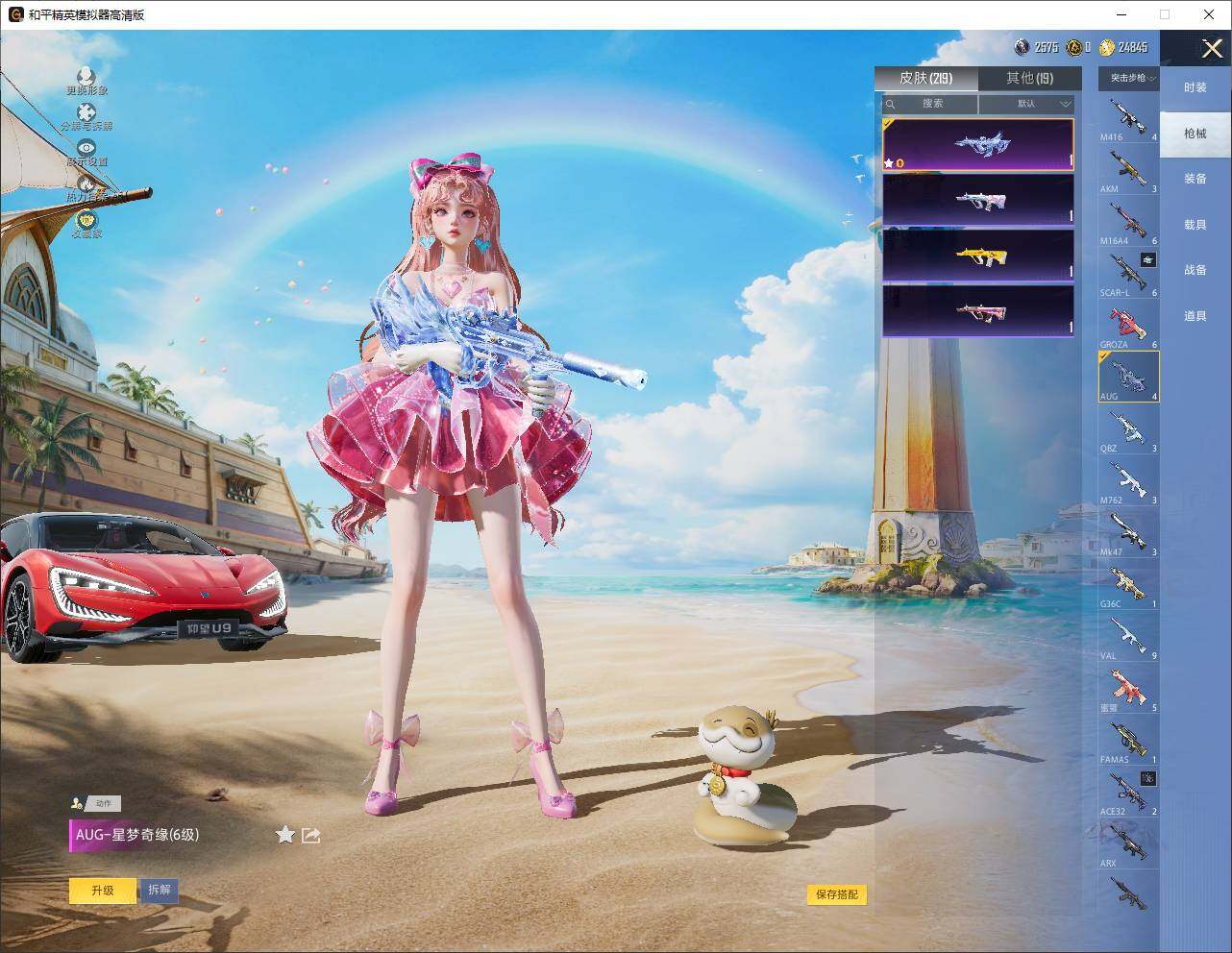Switch to the 皮肤(219) tab
Image resolution: width=1232 pixels, height=953 pixels.
926,78
